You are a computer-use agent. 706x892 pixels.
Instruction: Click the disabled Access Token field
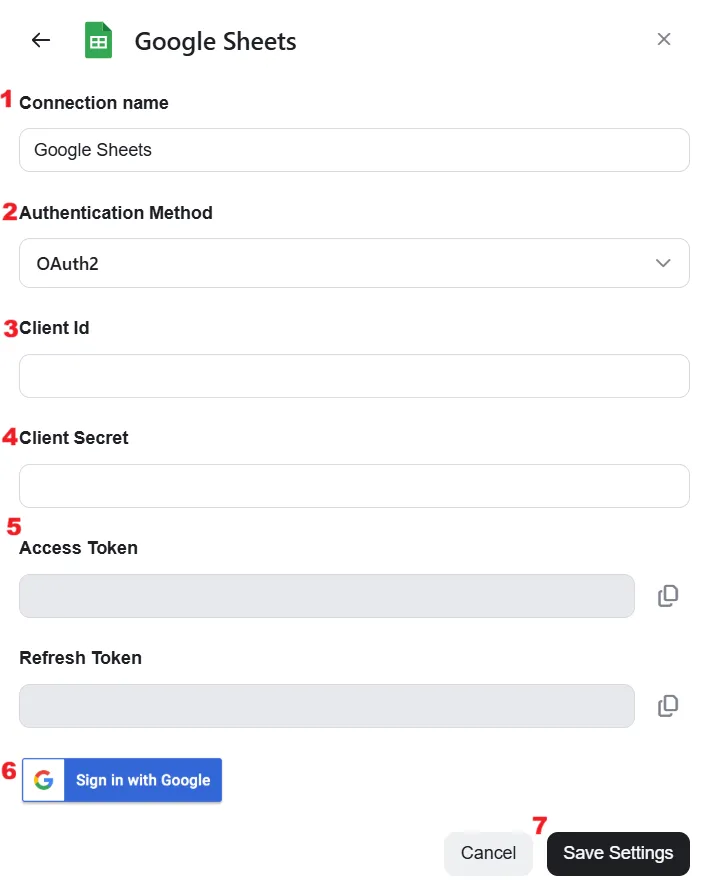(x=327, y=596)
